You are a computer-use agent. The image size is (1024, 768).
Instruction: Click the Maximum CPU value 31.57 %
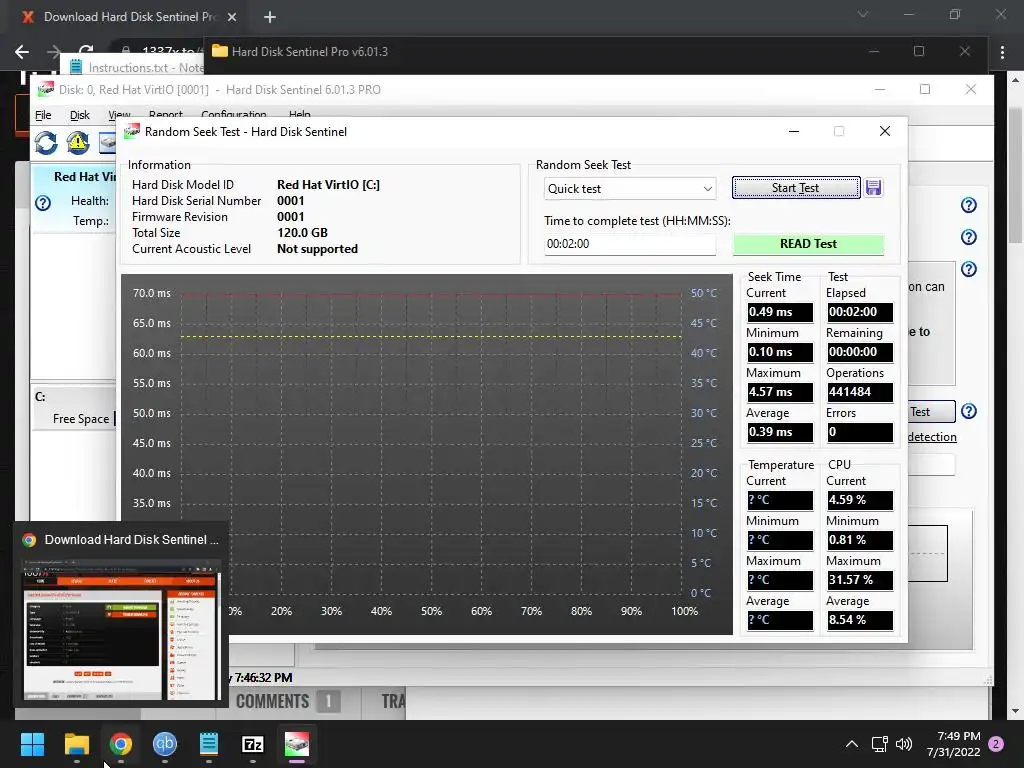click(x=859, y=580)
